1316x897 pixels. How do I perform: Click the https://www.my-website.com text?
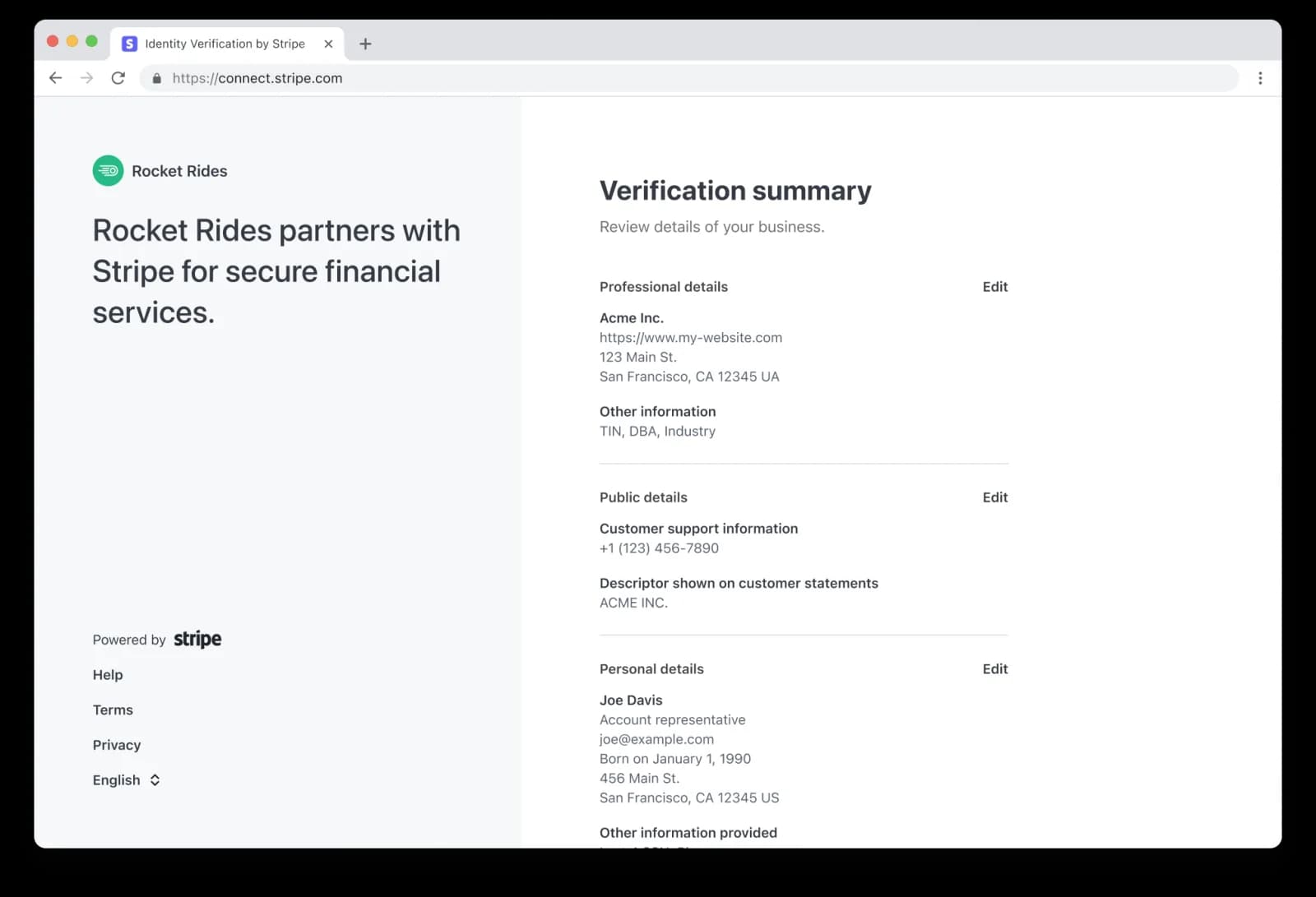691,338
